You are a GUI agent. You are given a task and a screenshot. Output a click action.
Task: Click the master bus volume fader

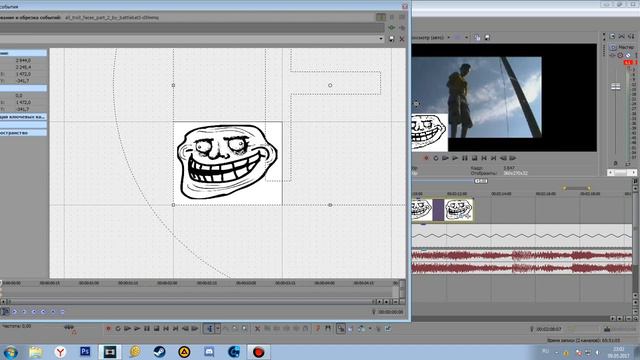[616, 87]
